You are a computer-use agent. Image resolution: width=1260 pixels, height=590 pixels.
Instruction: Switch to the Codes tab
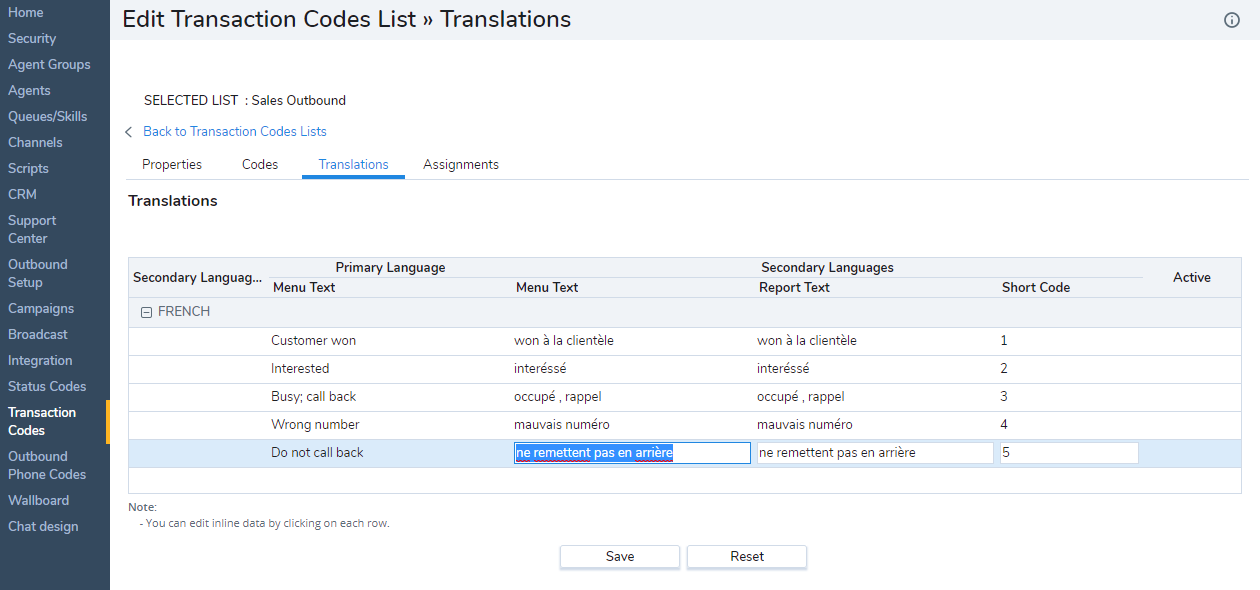260,164
